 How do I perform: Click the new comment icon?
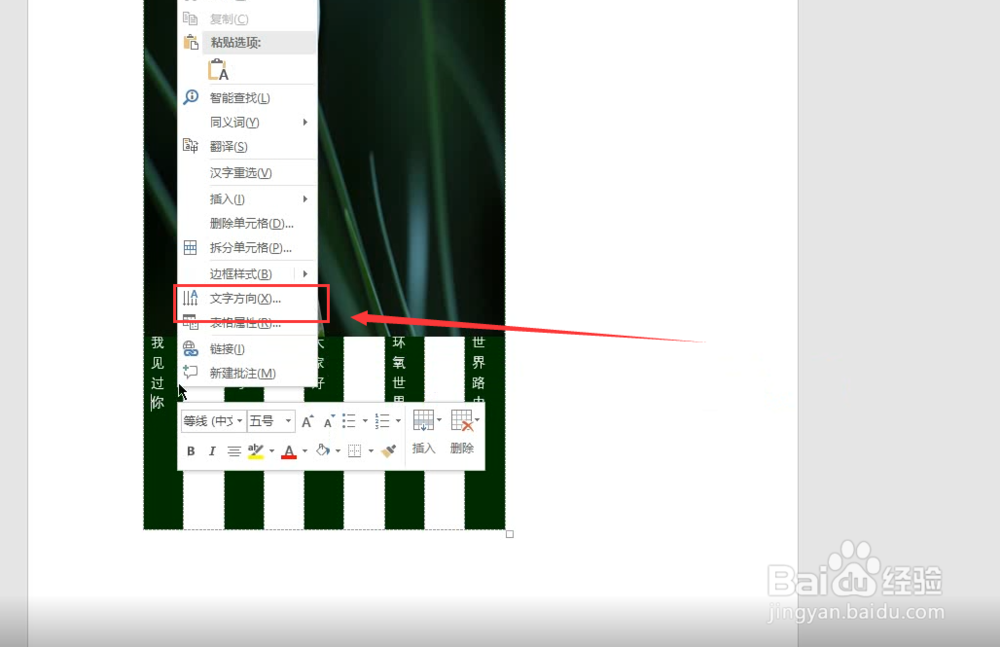pos(190,372)
